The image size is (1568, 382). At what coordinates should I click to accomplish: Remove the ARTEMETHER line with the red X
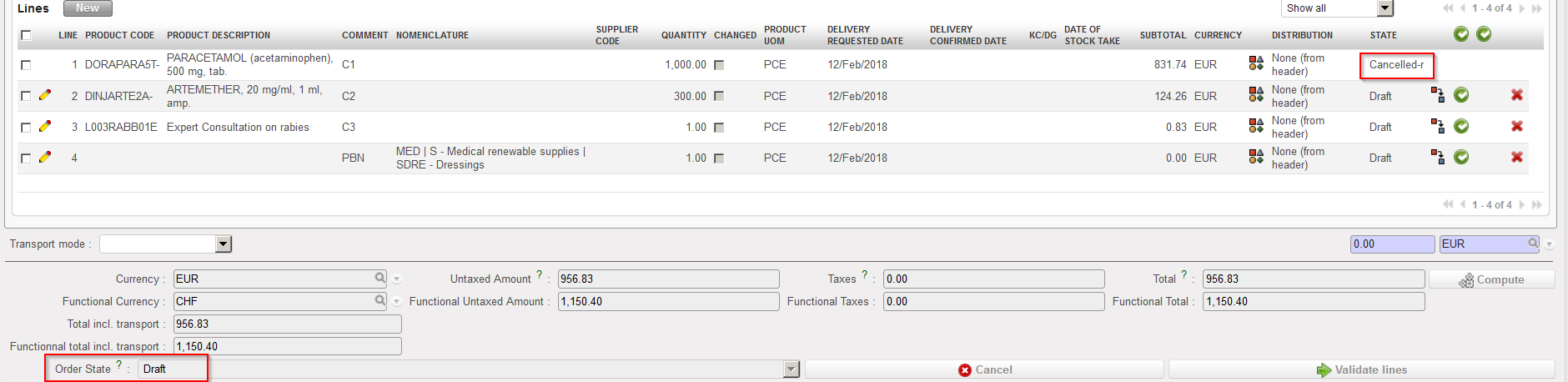1516,95
